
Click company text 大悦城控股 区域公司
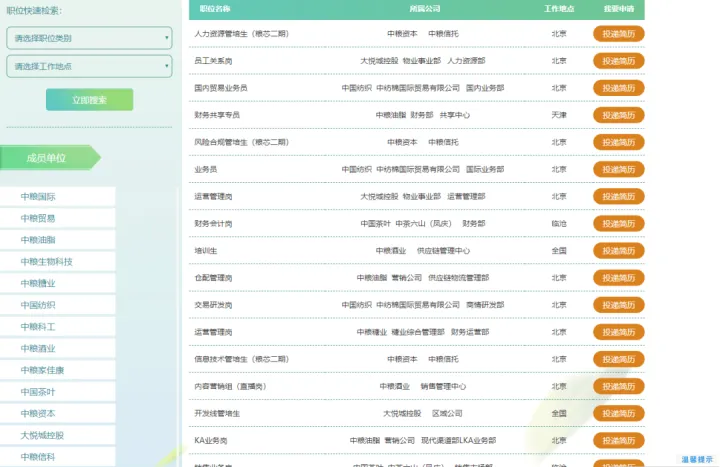tap(423, 413)
